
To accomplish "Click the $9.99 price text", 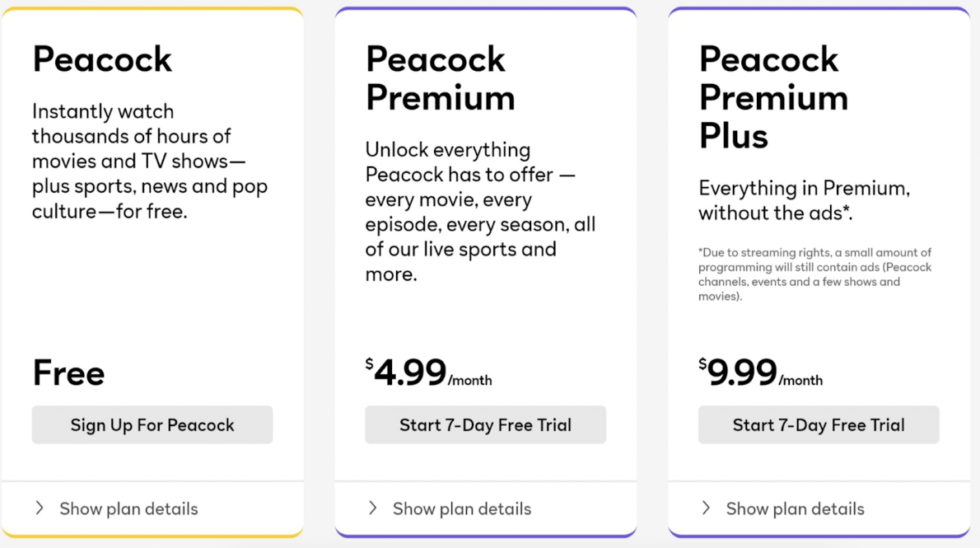I will click(x=742, y=373).
